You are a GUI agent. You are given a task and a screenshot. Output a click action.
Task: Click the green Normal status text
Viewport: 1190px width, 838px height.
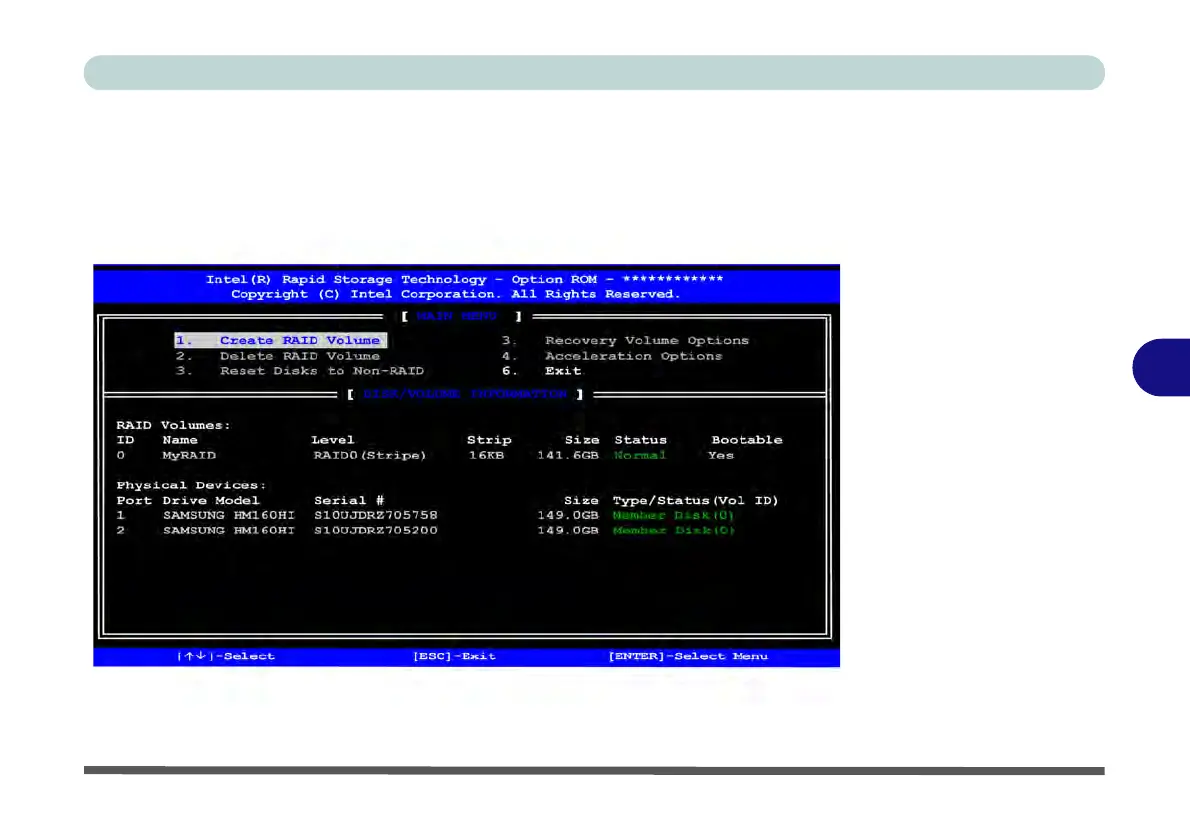[640, 455]
